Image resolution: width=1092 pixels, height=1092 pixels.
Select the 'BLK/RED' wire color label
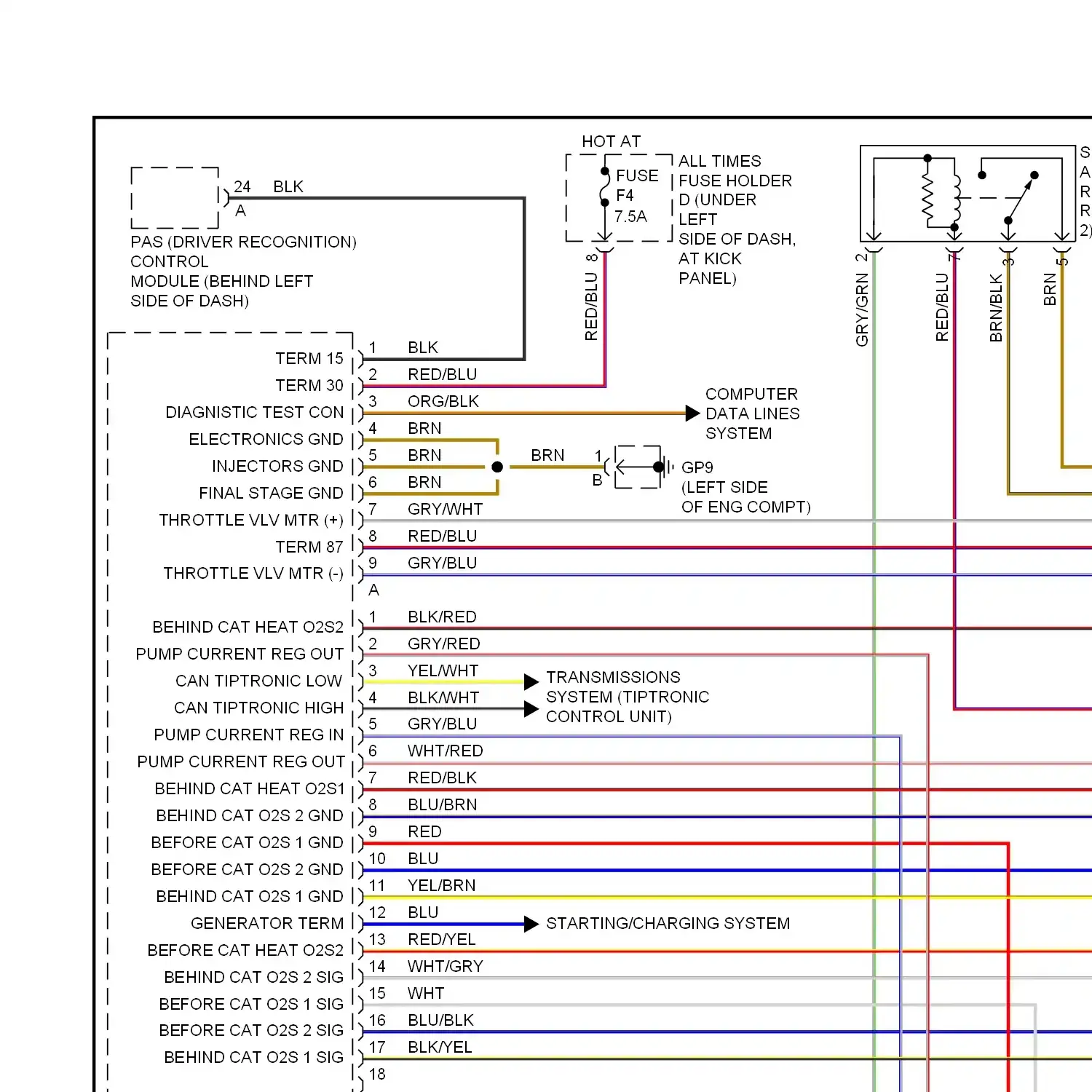click(x=442, y=617)
